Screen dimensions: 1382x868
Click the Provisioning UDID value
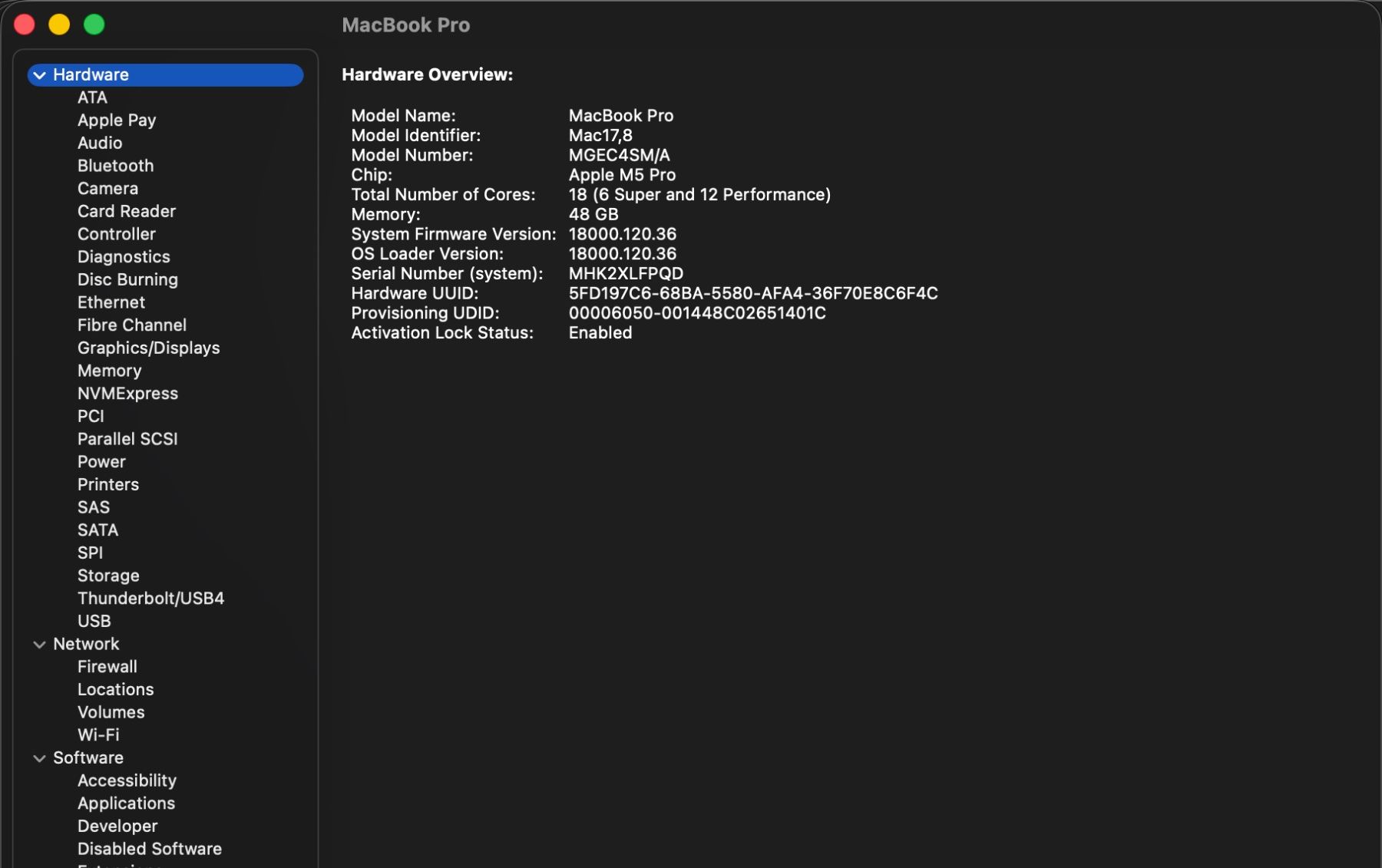click(x=697, y=313)
